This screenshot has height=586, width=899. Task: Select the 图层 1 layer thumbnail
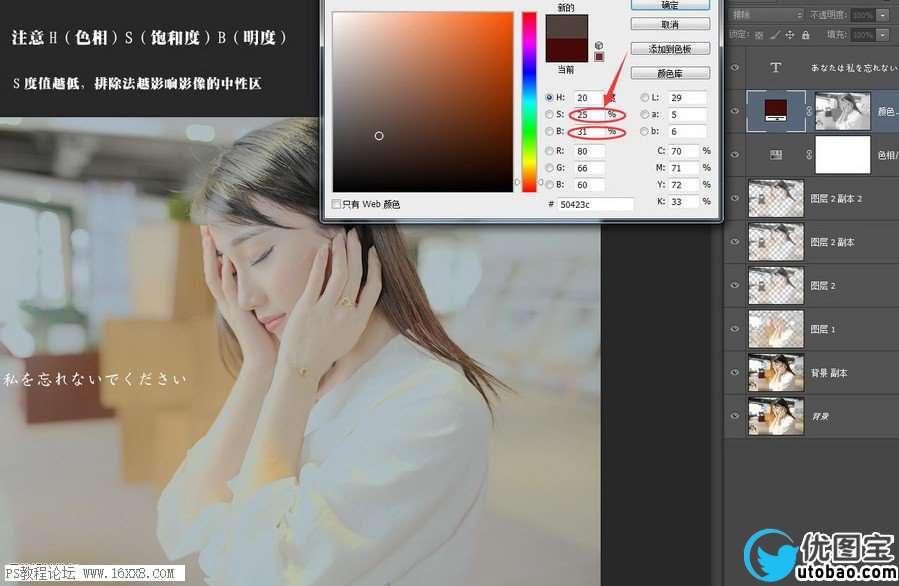tap(776, 329)
